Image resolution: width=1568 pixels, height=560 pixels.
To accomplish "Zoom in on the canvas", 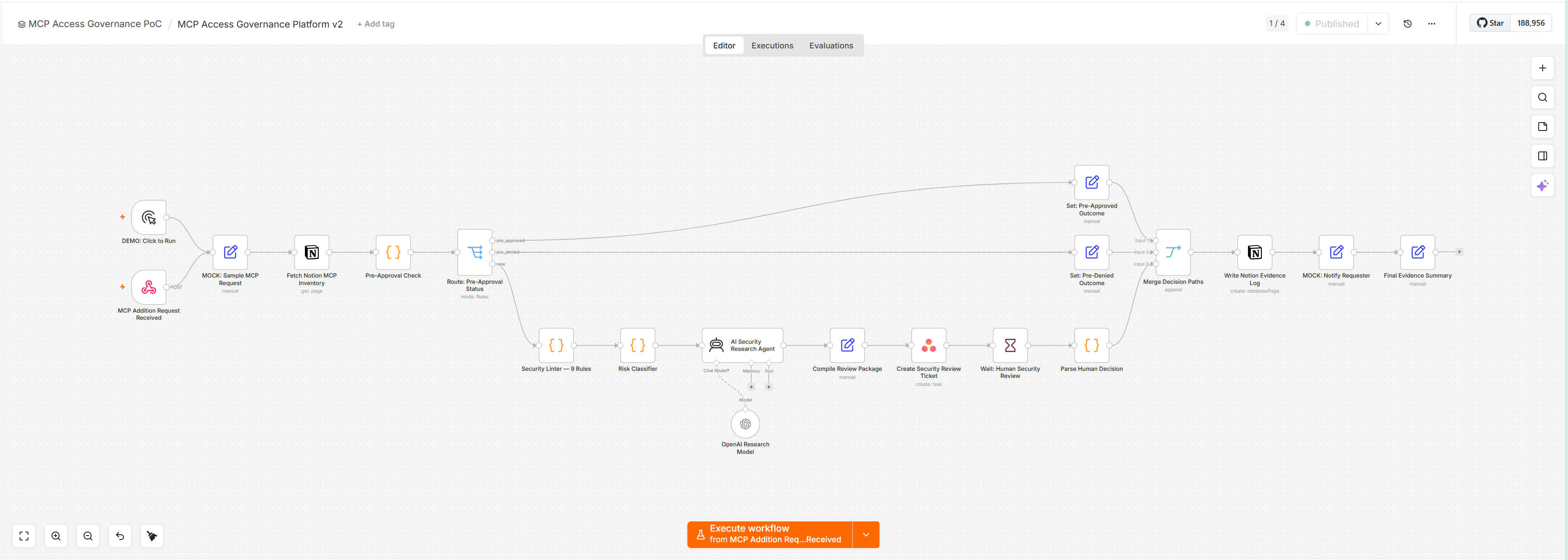I will point(56,536).
